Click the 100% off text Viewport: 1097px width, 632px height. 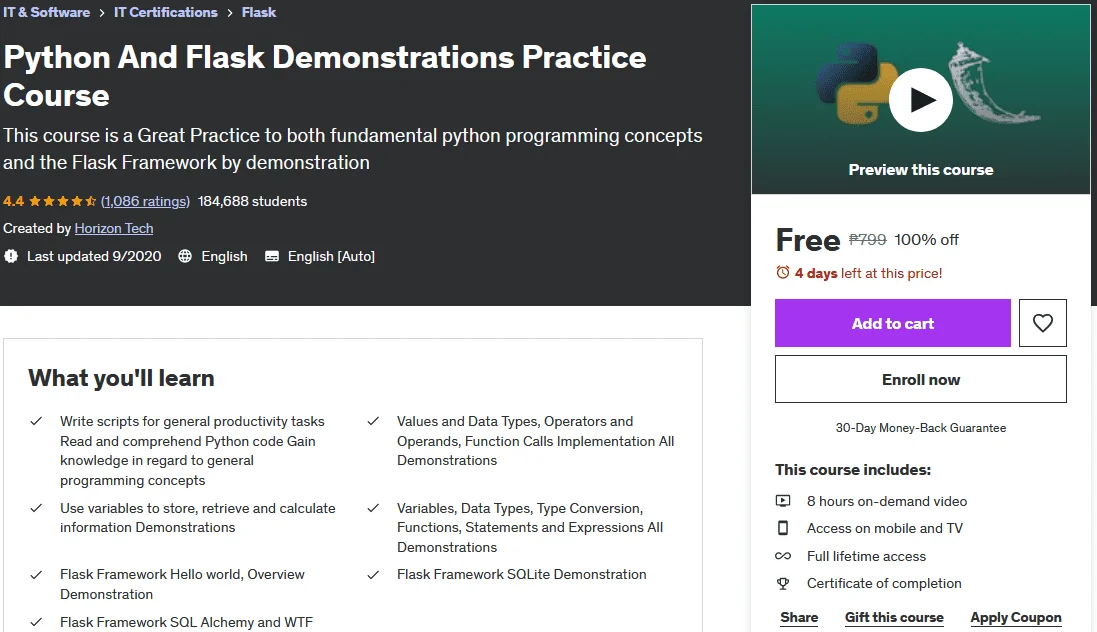926,239
